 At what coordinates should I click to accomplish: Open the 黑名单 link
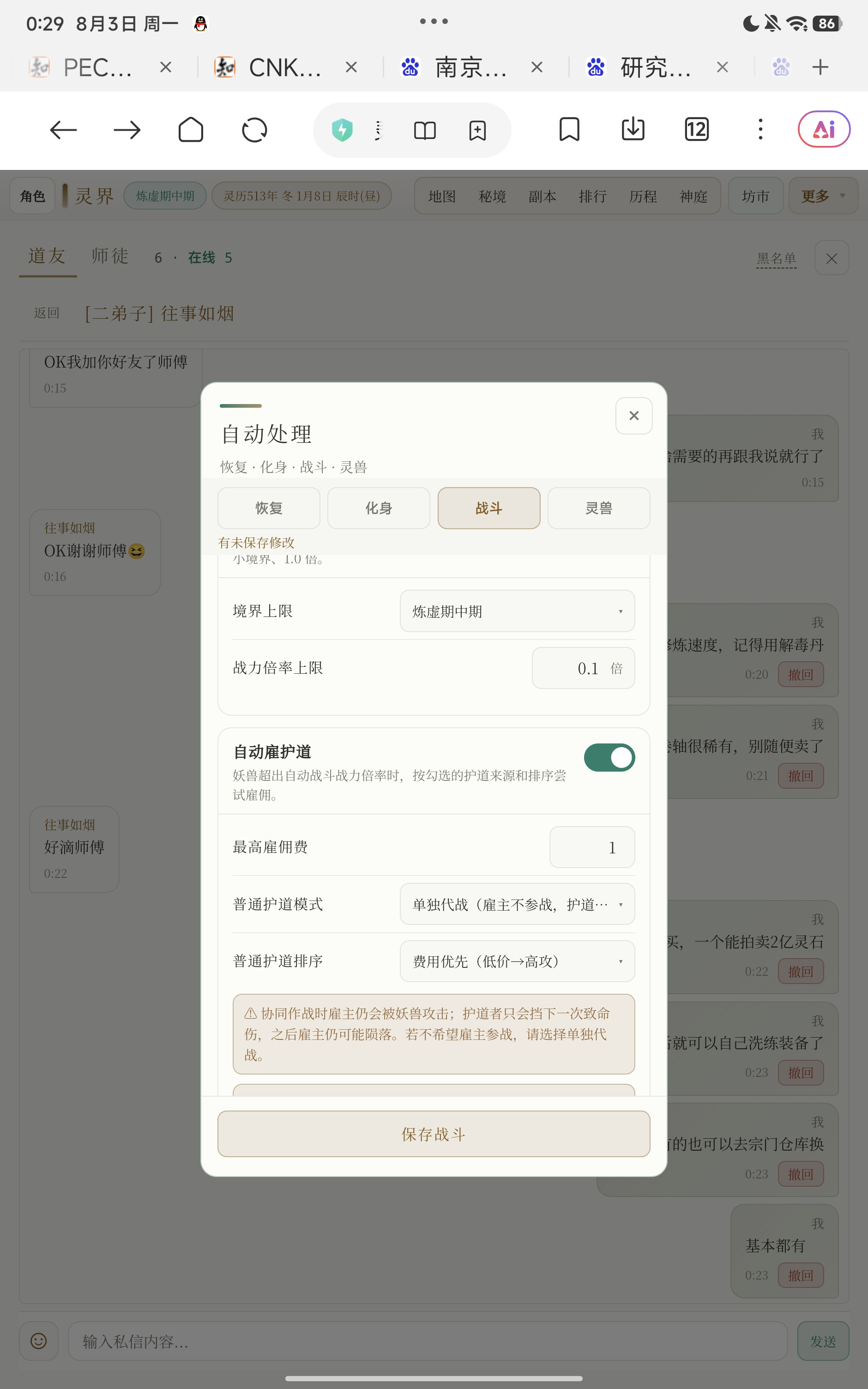[776, 259]
